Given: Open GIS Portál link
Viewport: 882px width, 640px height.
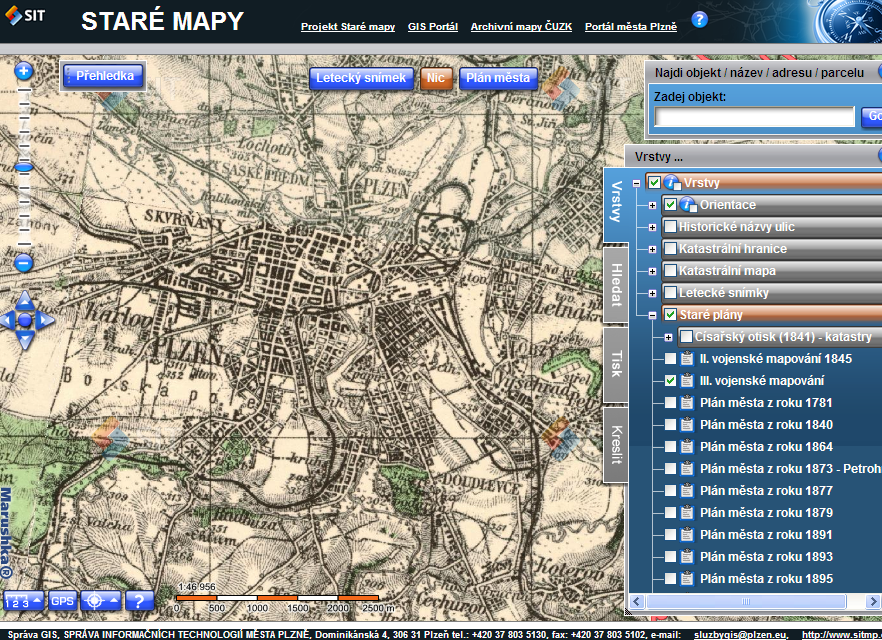Looking at the screenshot, I should [433, 26].
